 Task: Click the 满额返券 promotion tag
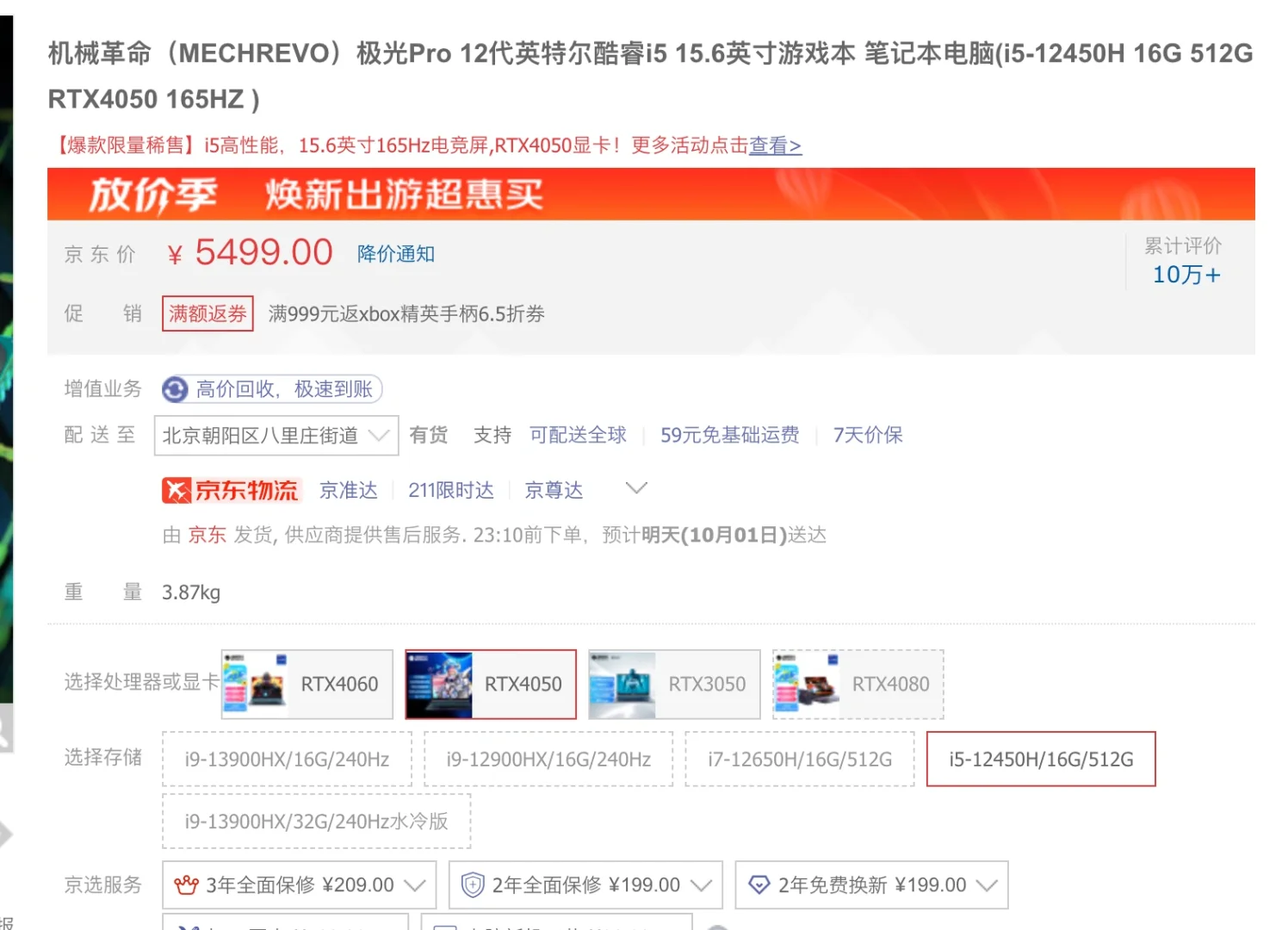207,313
